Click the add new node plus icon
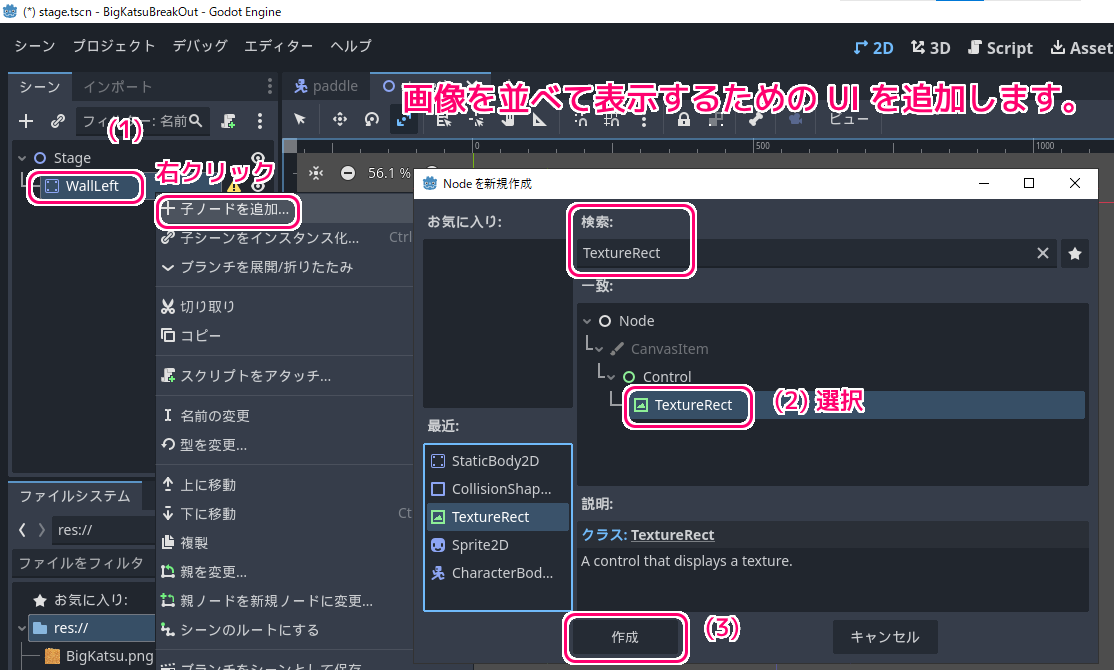This screenshot has width=1114, height=670. coord(26,121)
